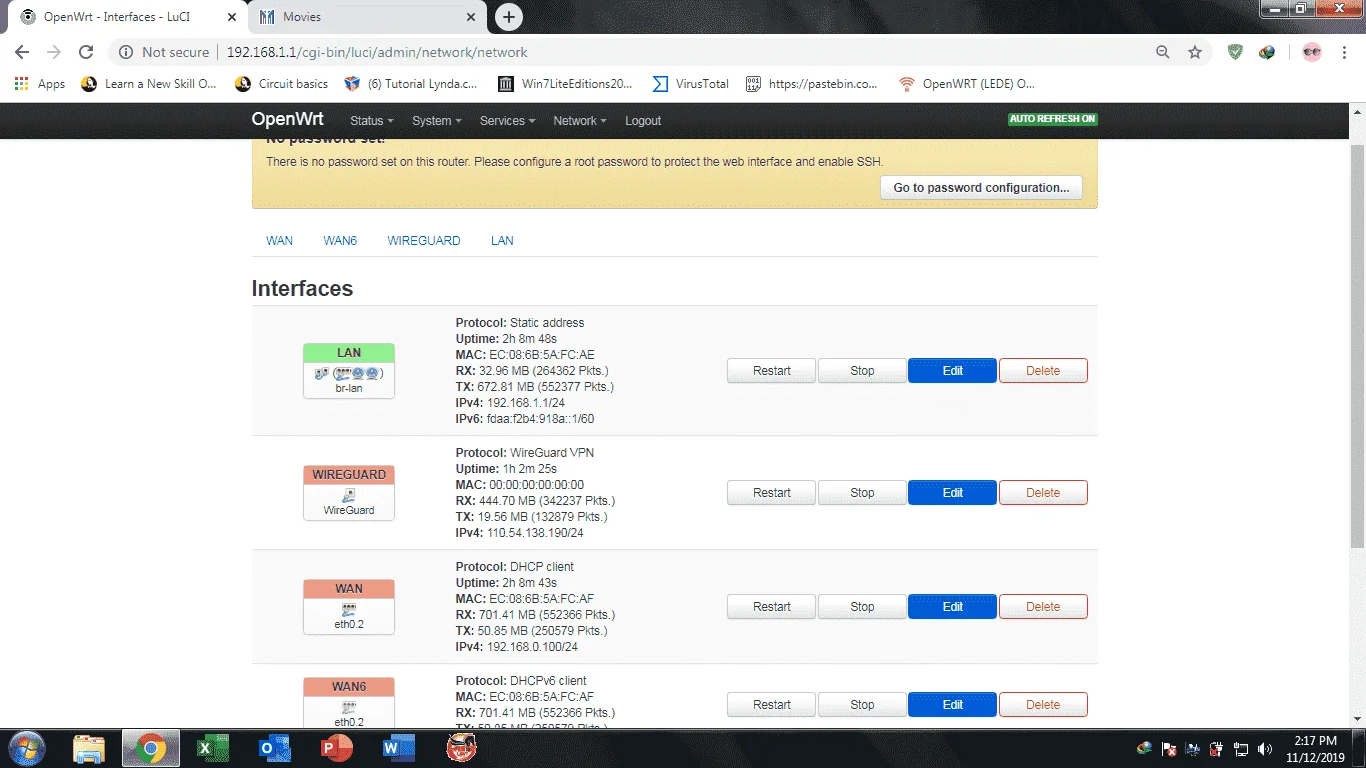Expand the Network menu
The width and height of the screenshot is (1366, 768).
[x=581, y=121]
